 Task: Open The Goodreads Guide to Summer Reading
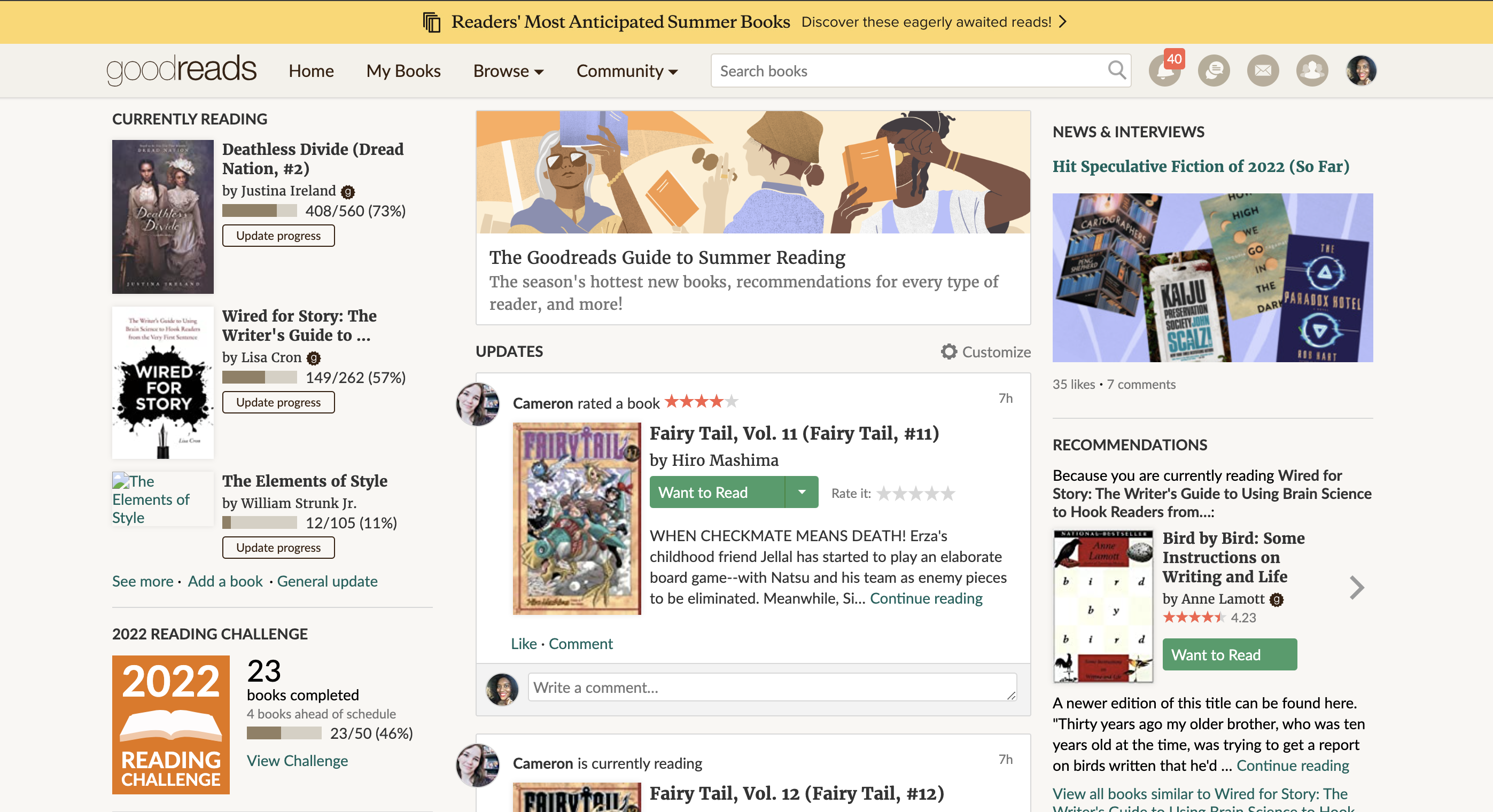pyautogui.click(x=667, y=257)
